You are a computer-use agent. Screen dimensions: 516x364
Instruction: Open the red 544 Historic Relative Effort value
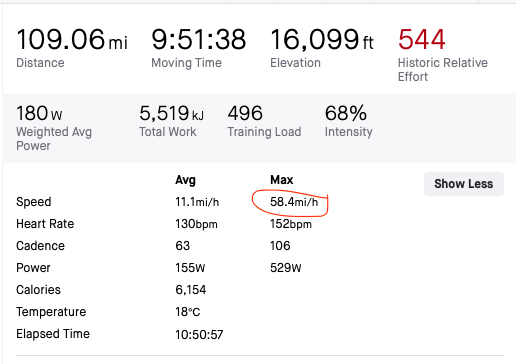pos(422,39)
